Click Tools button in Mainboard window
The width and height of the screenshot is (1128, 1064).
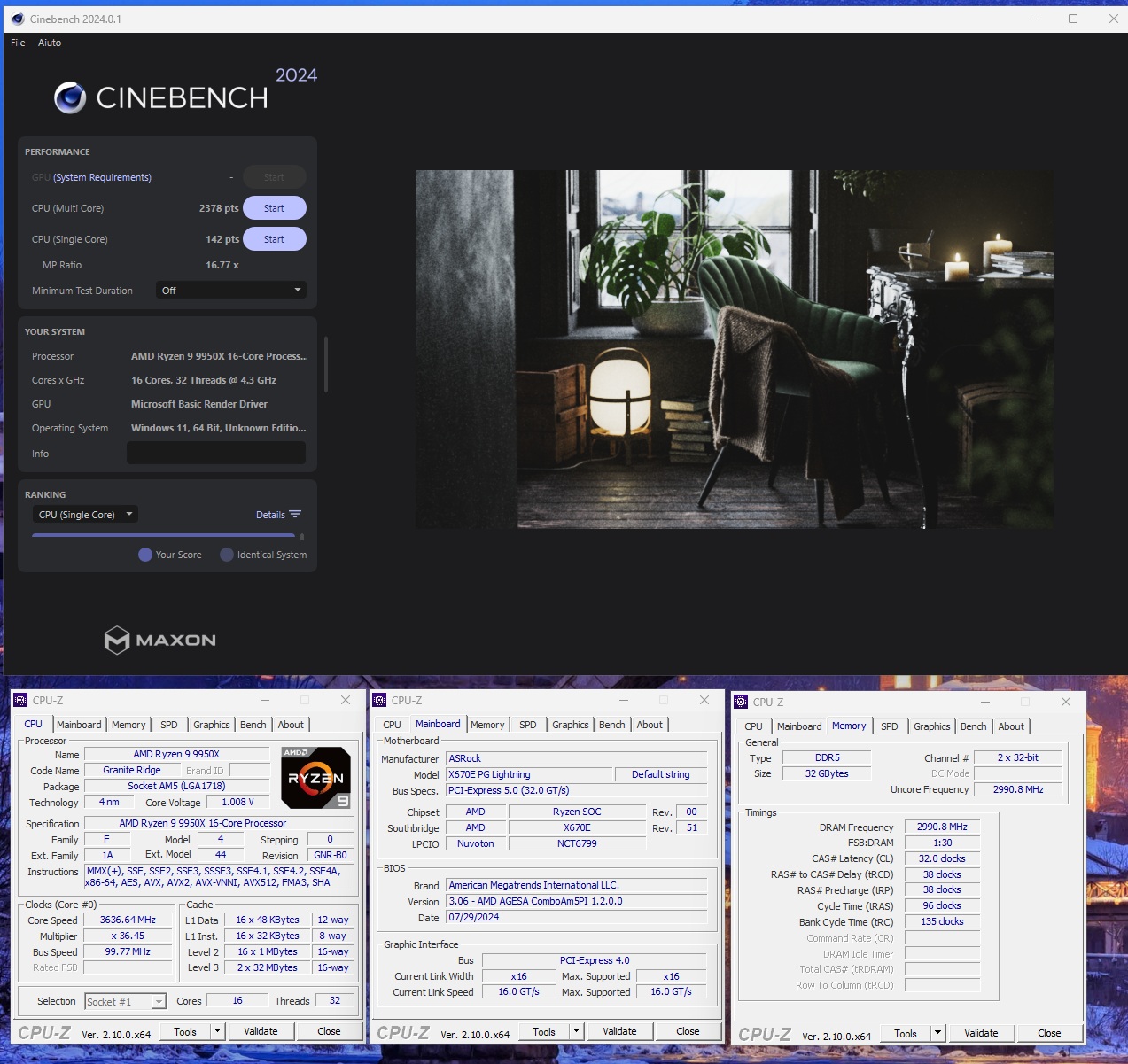coord(544,1031)
